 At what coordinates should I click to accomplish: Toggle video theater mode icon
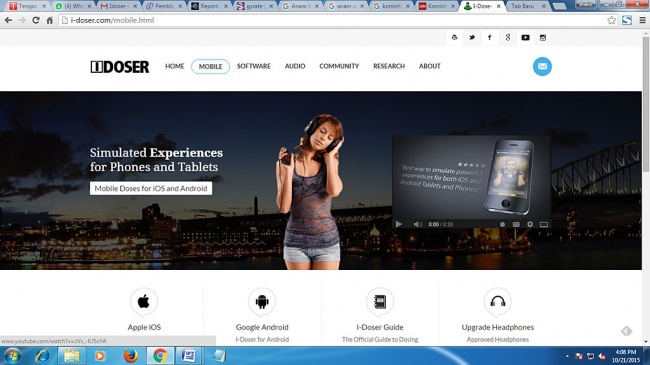pos(544,224)
